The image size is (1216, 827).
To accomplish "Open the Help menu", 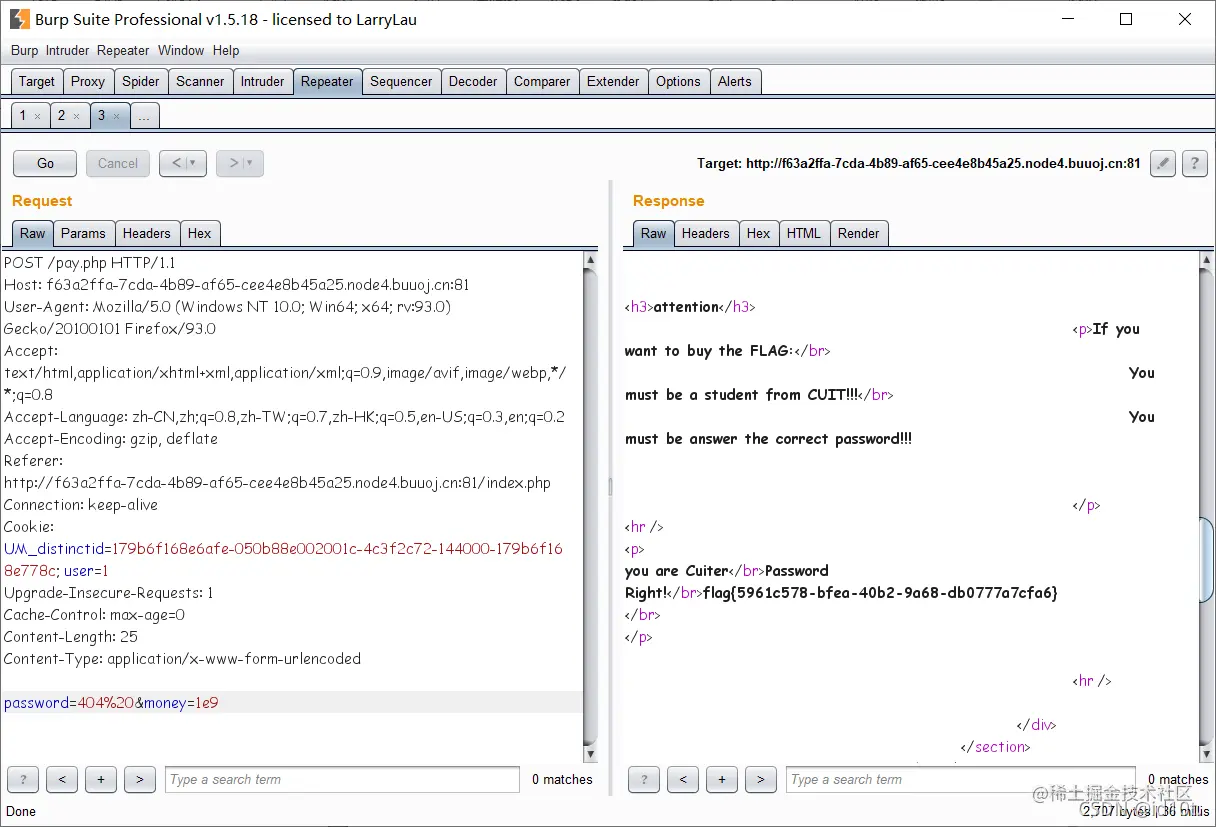I will coord(226,50).
